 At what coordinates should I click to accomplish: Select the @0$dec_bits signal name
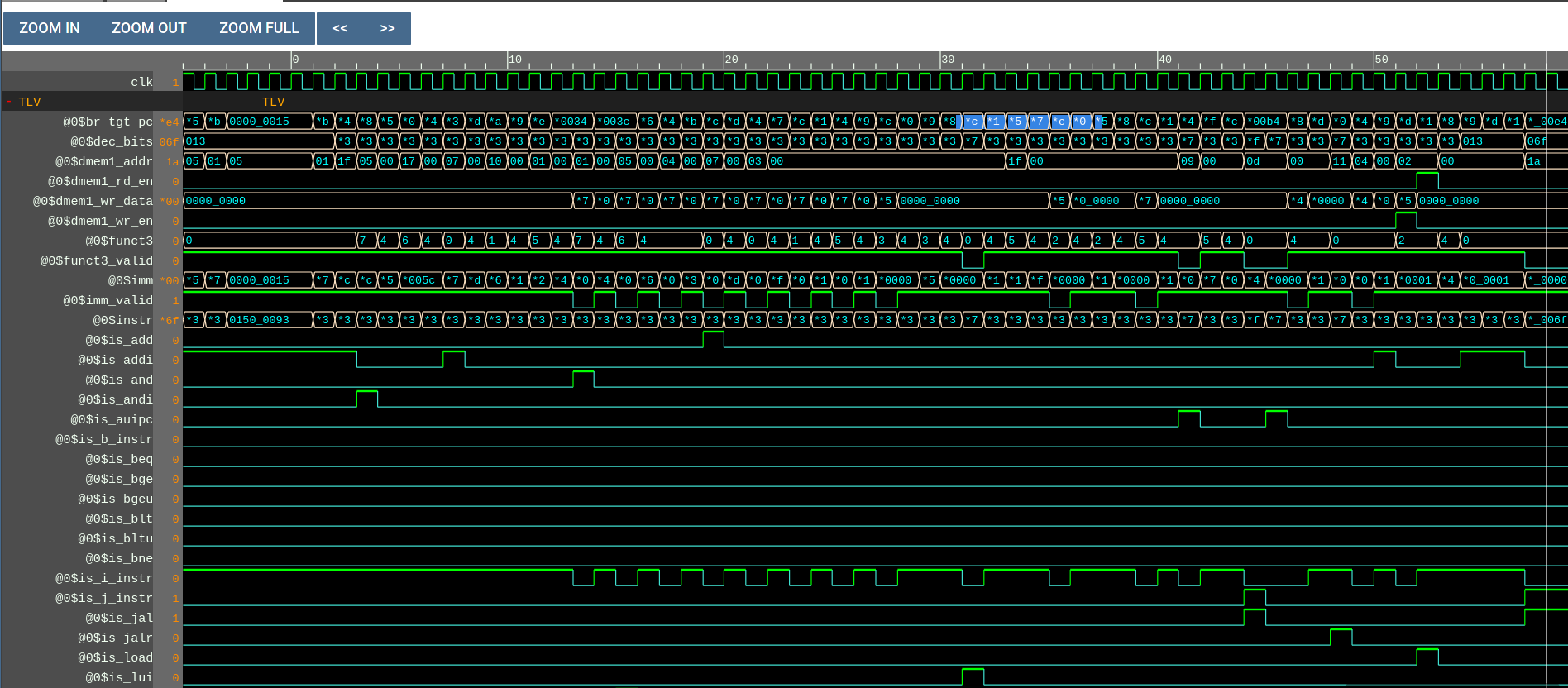112,141
